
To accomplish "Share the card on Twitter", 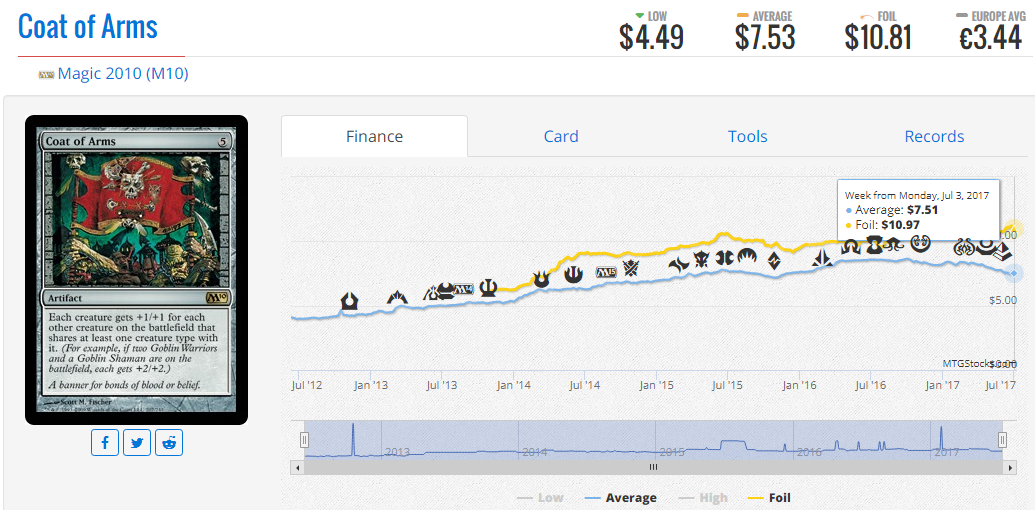I will pos(137,442).
